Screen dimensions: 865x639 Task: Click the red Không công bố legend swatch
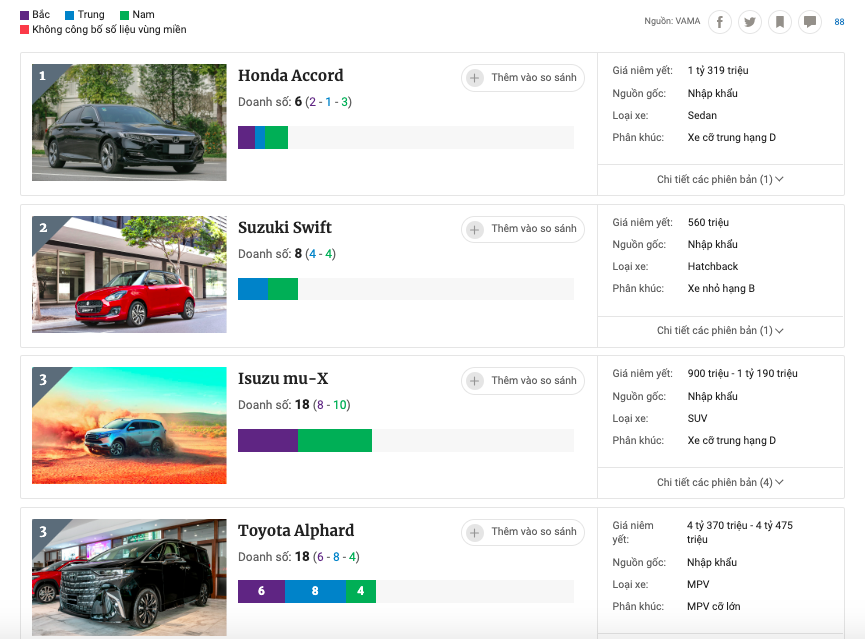[24, 30]
